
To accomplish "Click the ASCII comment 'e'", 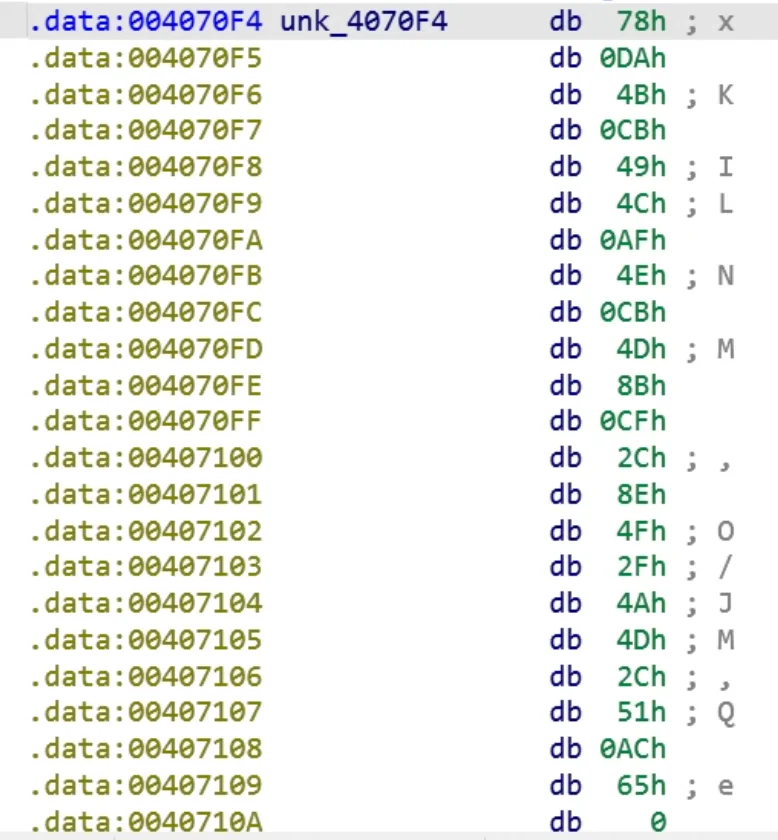I will click(x=725, y=786).
